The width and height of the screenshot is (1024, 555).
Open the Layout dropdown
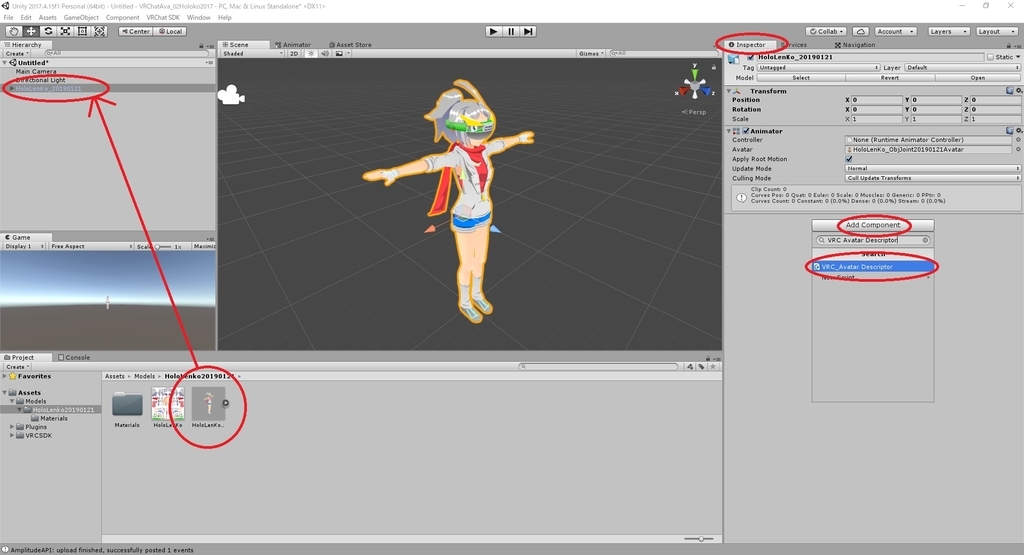point(997,31)
